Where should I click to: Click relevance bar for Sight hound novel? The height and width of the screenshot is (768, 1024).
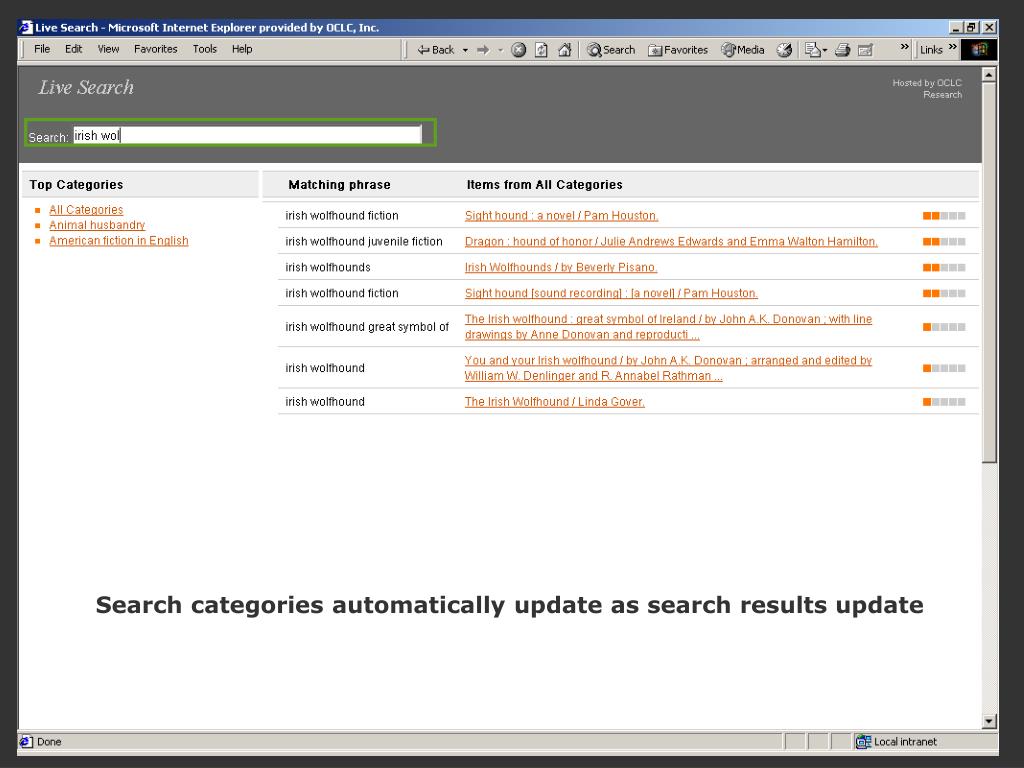click(944, 216)
